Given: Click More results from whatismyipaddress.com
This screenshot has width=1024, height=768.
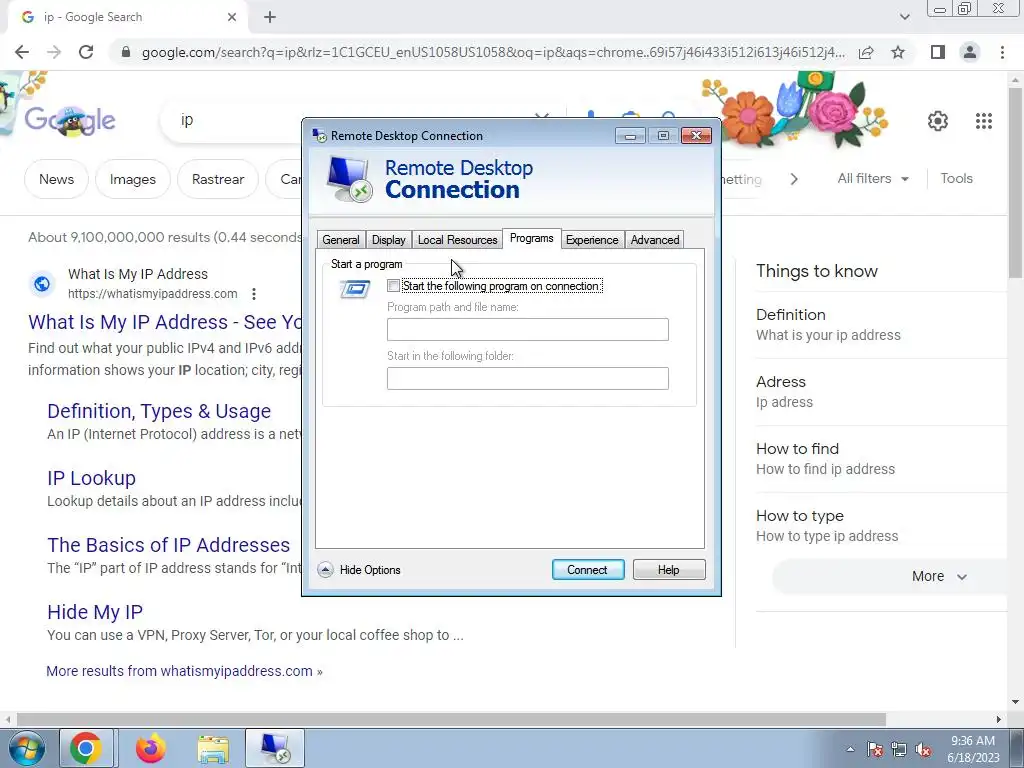Looking at the screenshot, I should [x=184, y=671].
